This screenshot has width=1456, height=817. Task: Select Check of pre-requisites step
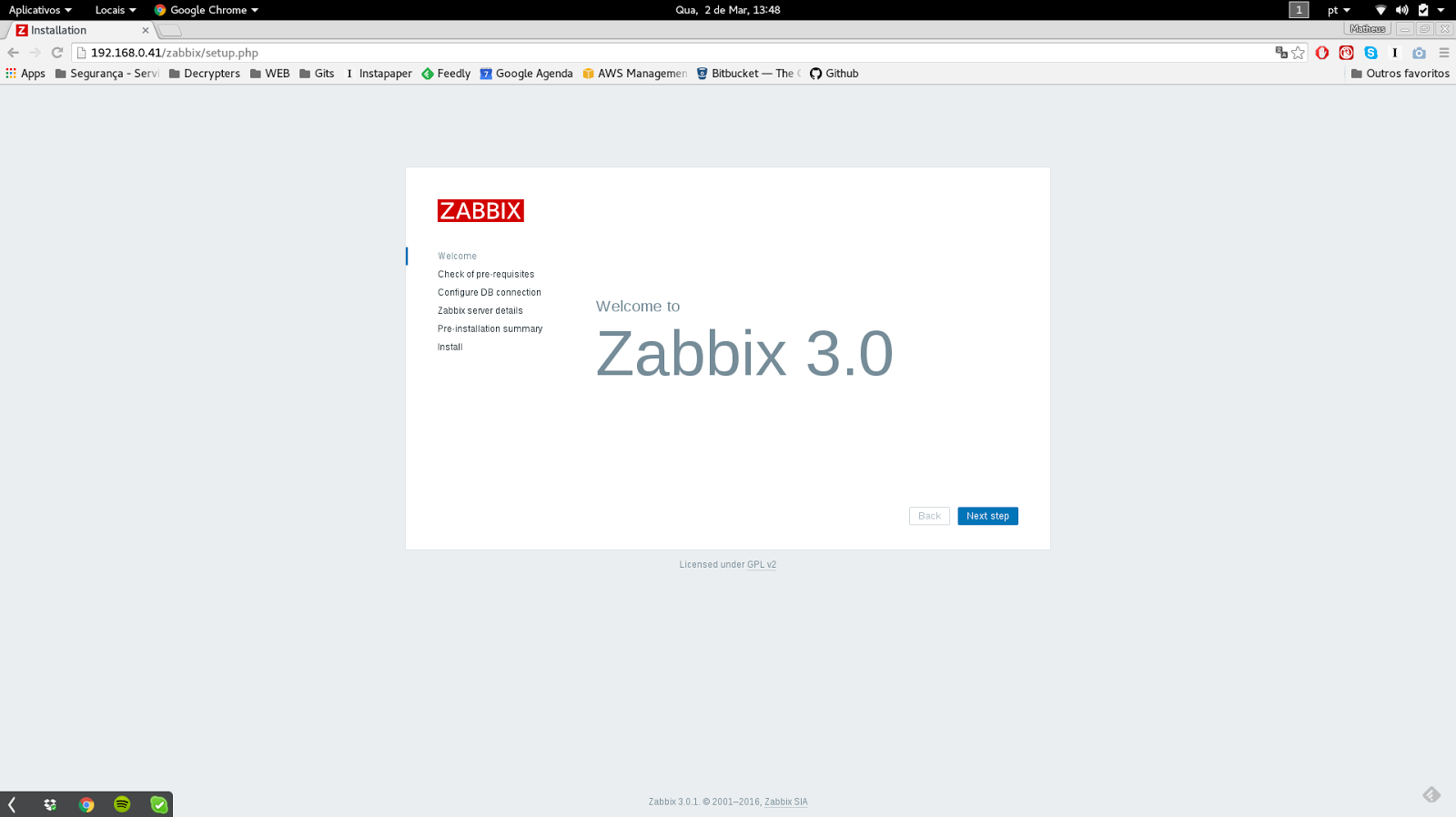tap(486, 275)
